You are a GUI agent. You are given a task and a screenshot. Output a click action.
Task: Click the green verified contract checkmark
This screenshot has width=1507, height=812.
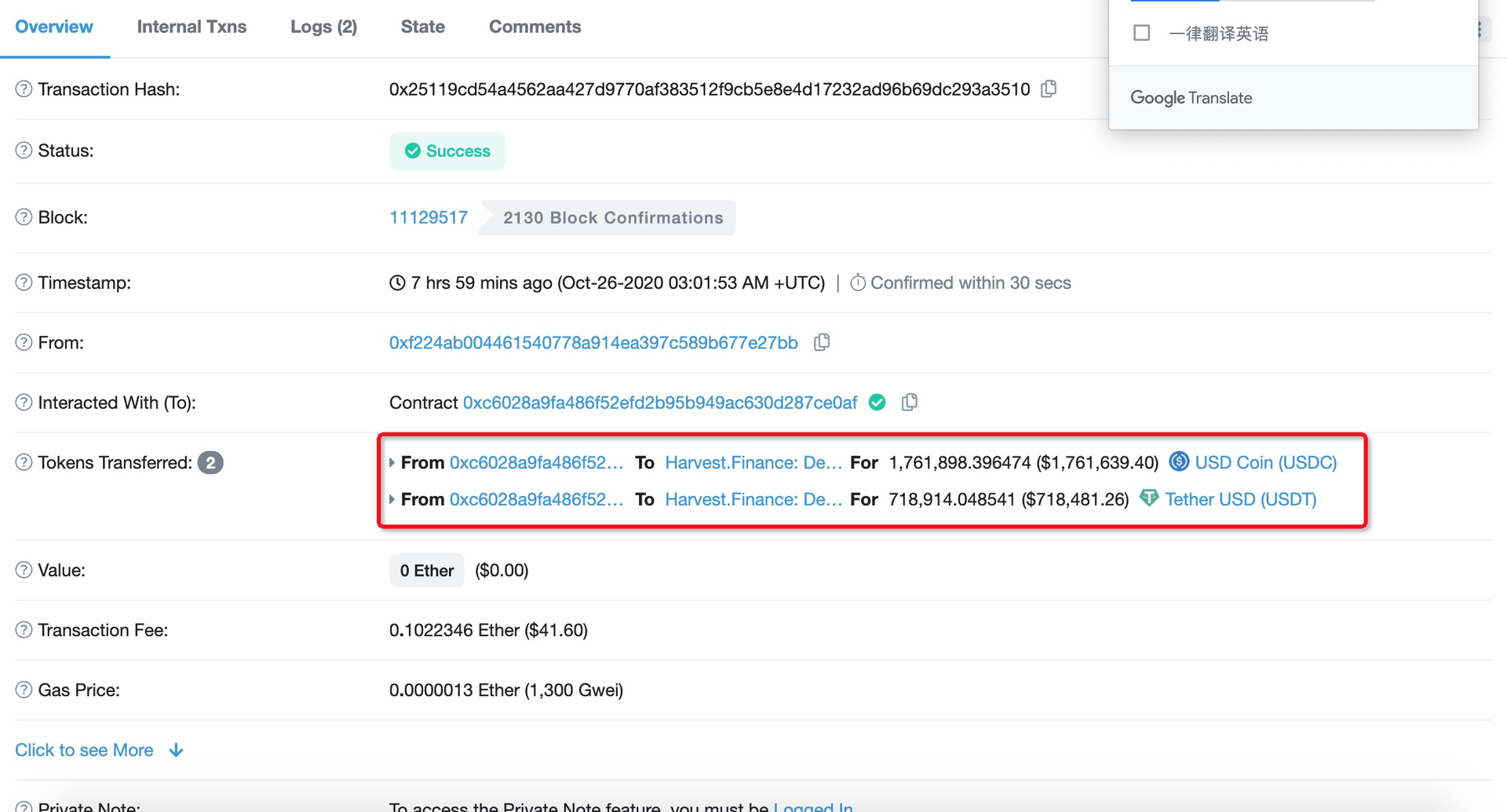coord(878,402)
